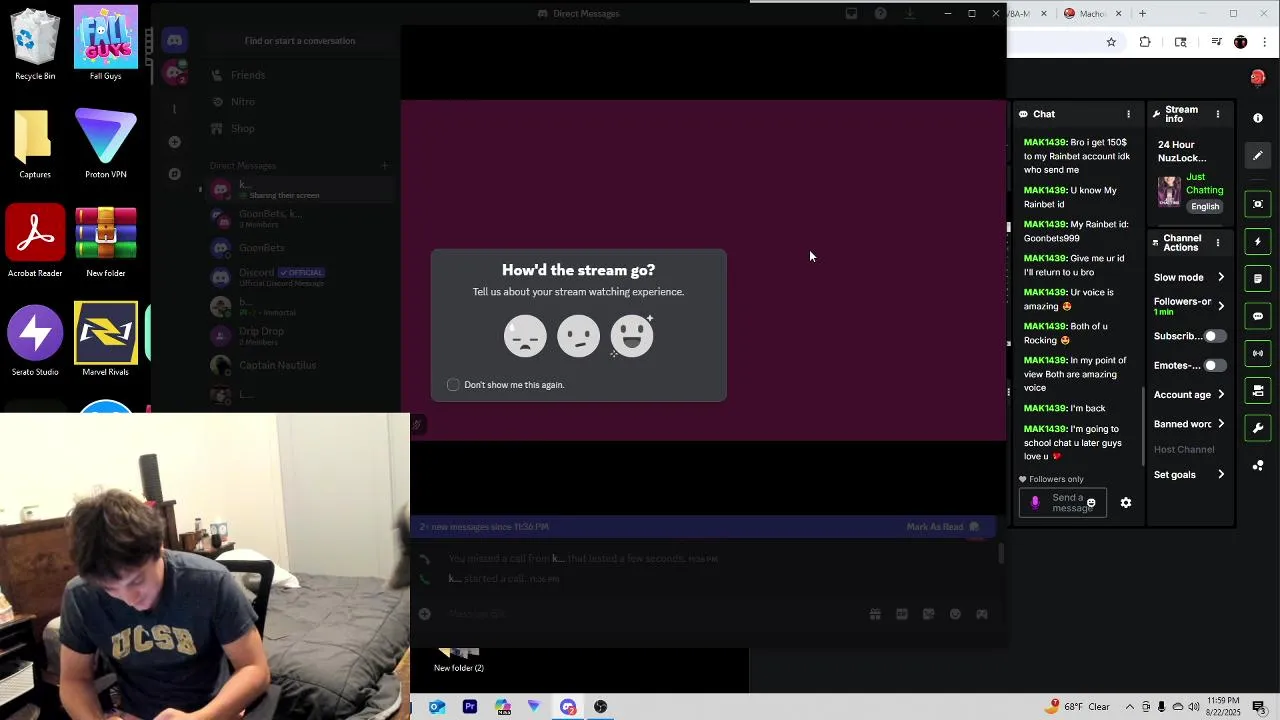
Task: Click the three-dots cluster icon in the Twitch sidebar
Action: (1258, 466)
